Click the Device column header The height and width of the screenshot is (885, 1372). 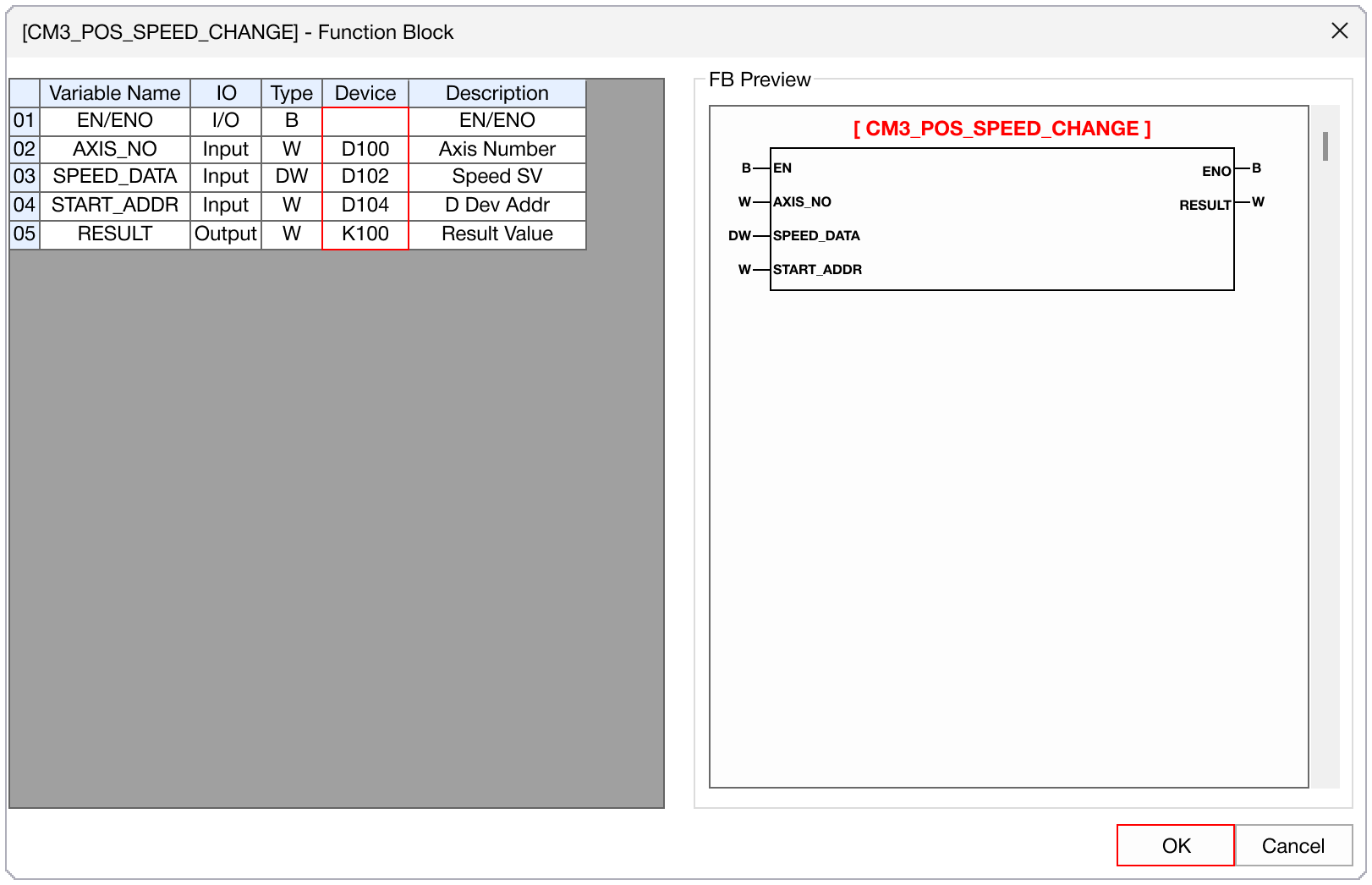[x=365, y=93]
